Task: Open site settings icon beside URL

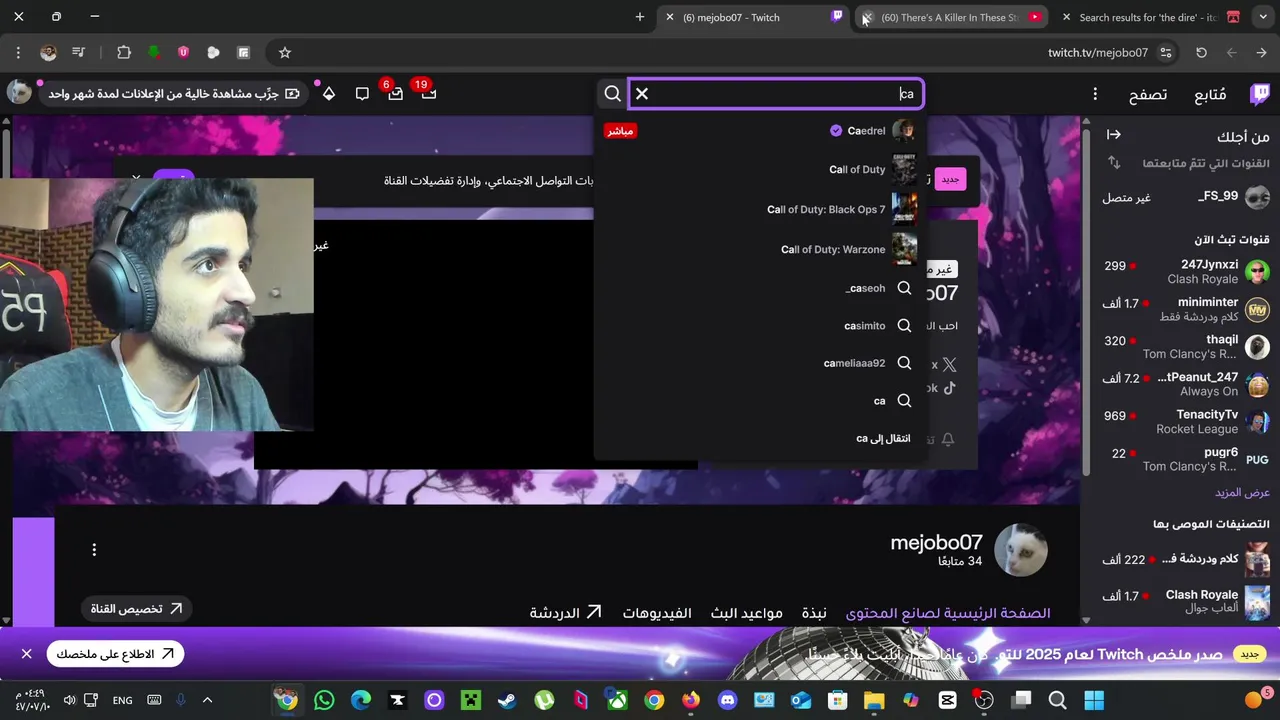Action: click(x=1166, y=52)
